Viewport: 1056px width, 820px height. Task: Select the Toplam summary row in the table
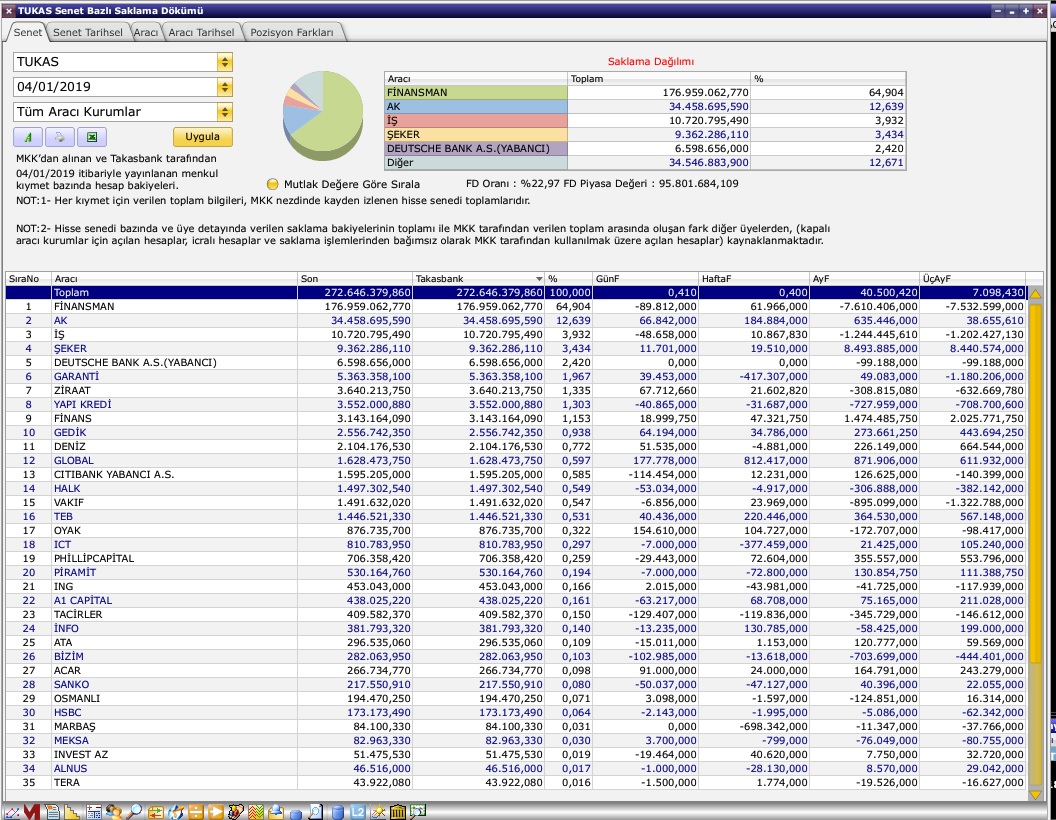pos(515,293)
